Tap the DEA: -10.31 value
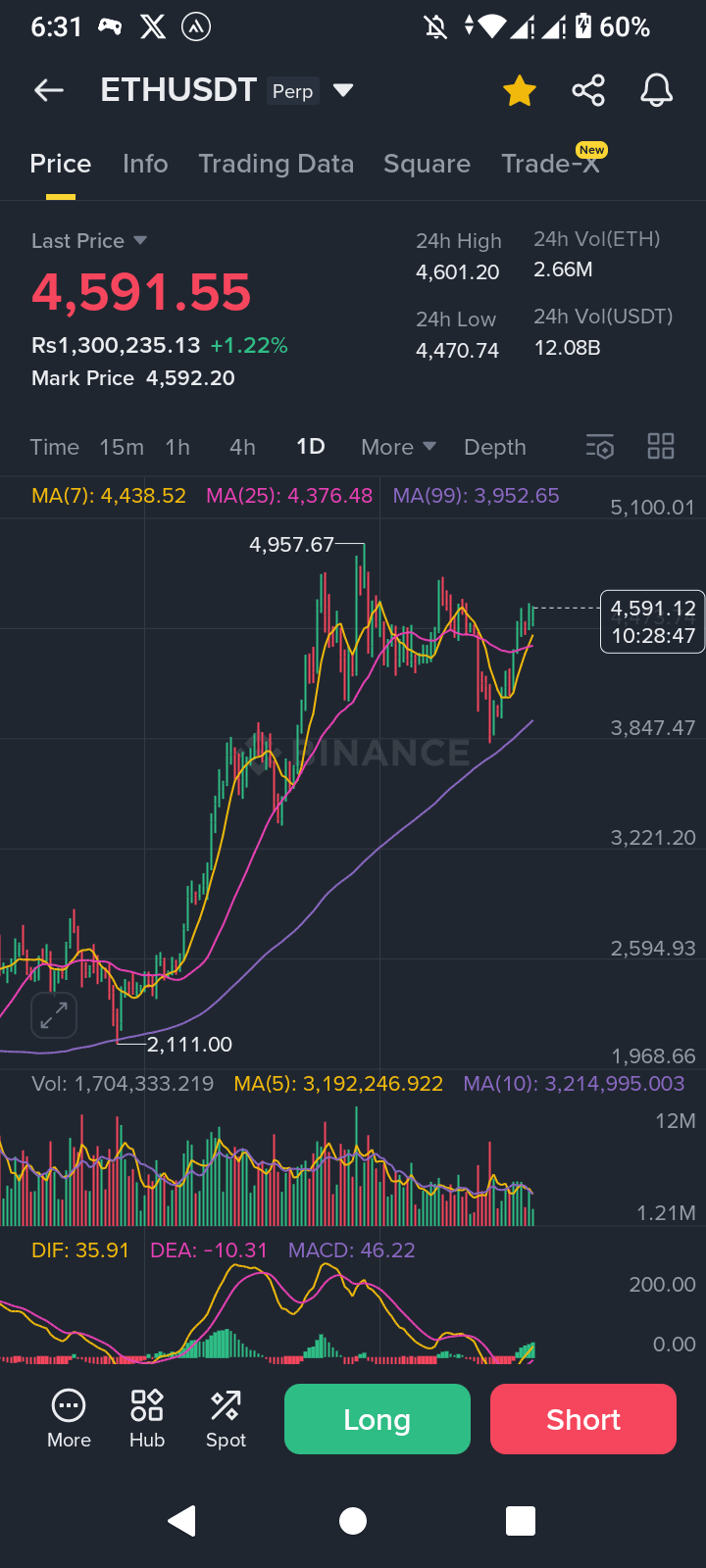This screenshot has height=1568, width=706. [209, 1250]
